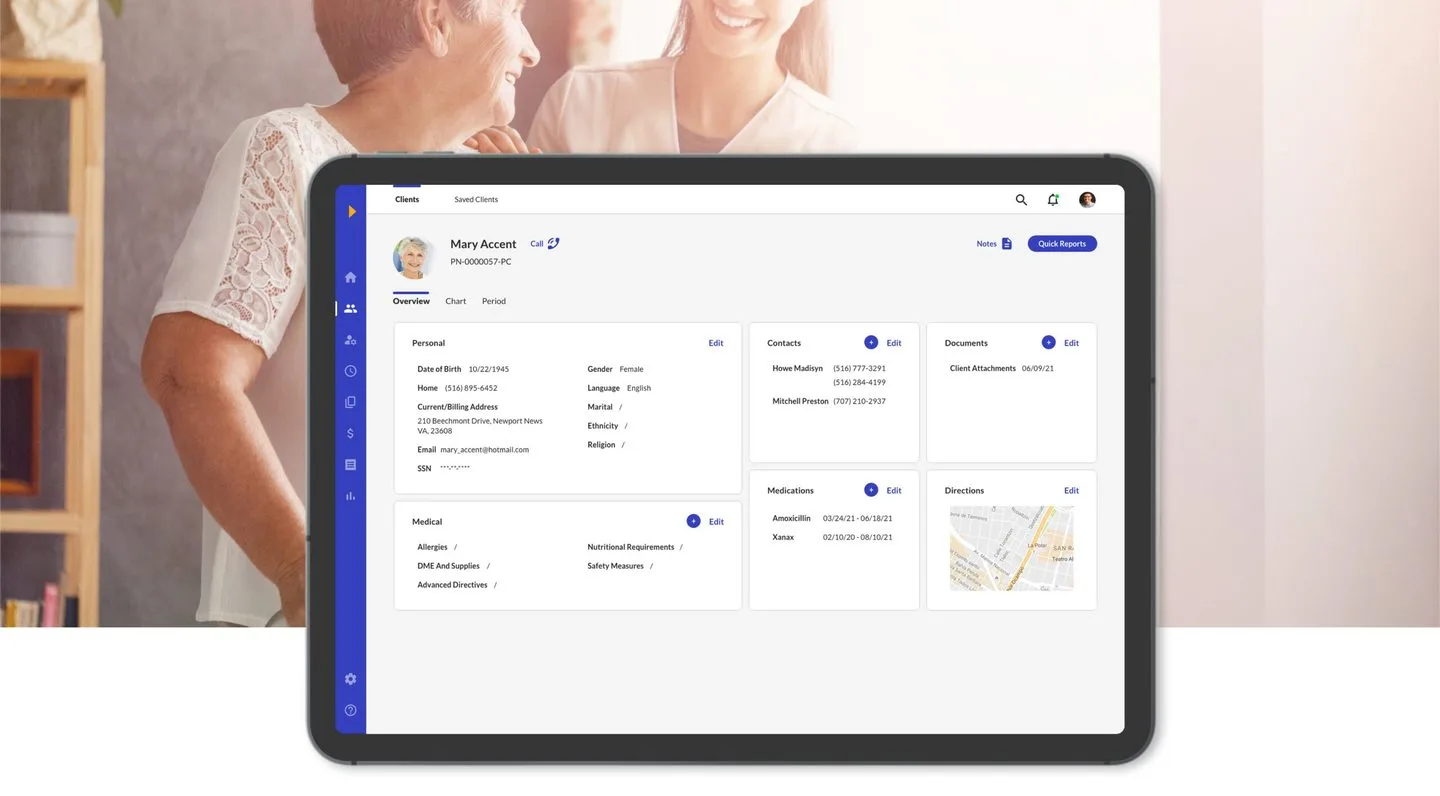This screenshot has height=796, width=1440.
Task: Select the reports chart icon in sidebar
Action: (350, 495)
